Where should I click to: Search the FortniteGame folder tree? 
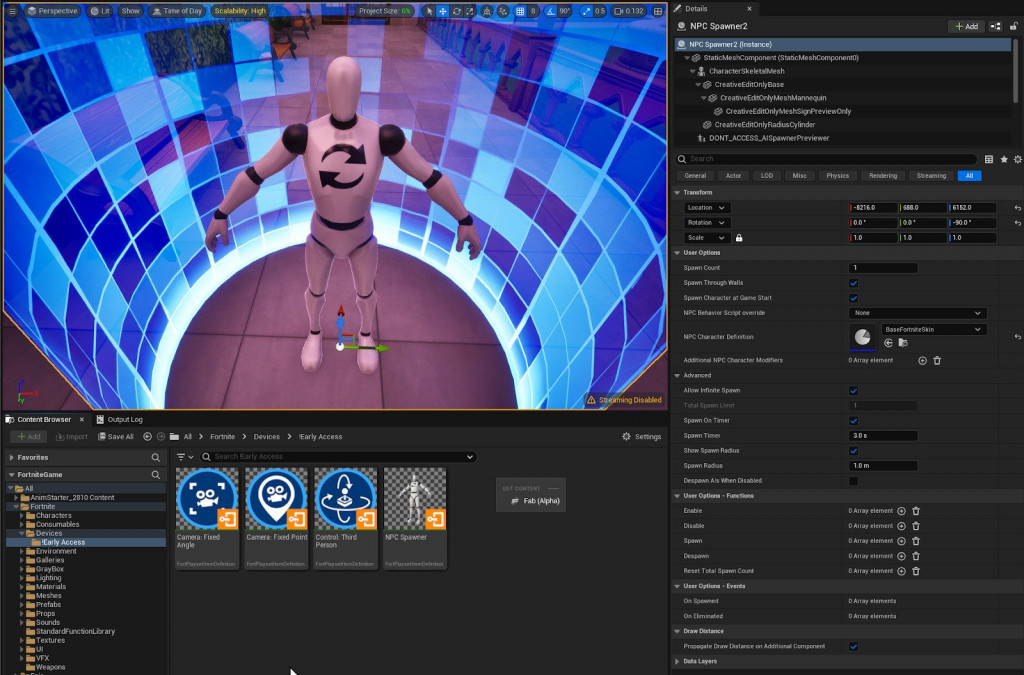[155, 475]
